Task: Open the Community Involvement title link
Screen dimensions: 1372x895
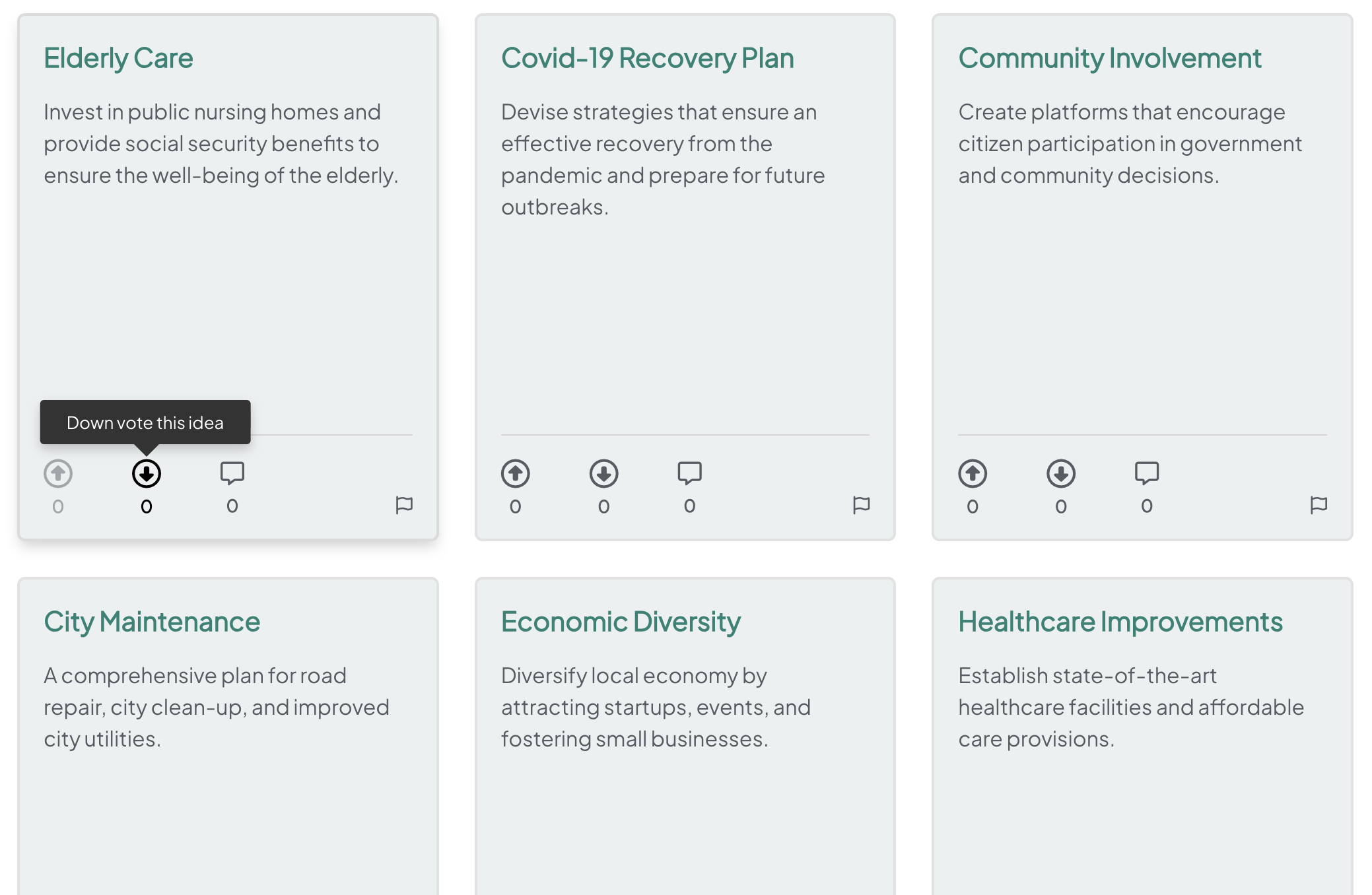Action: (x=1110, y=58)
